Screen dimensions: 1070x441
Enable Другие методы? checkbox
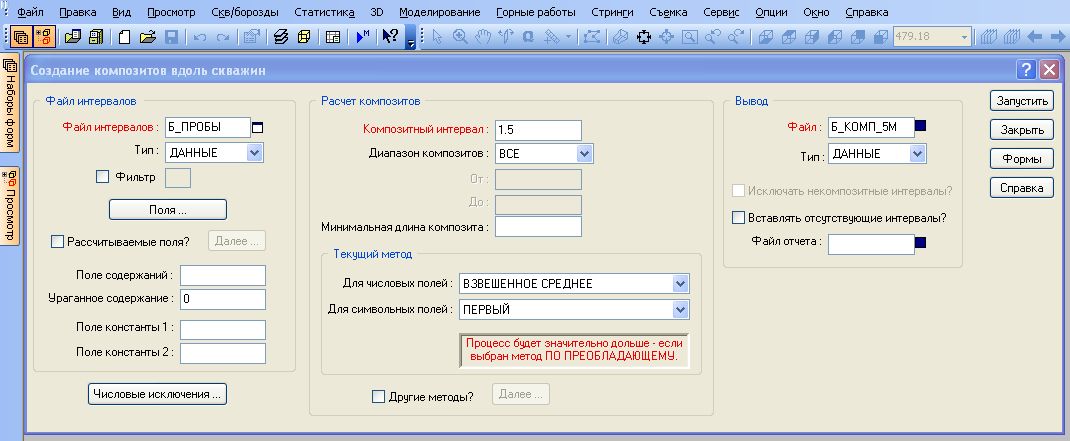pyautogui.click(x=378, y=396)
